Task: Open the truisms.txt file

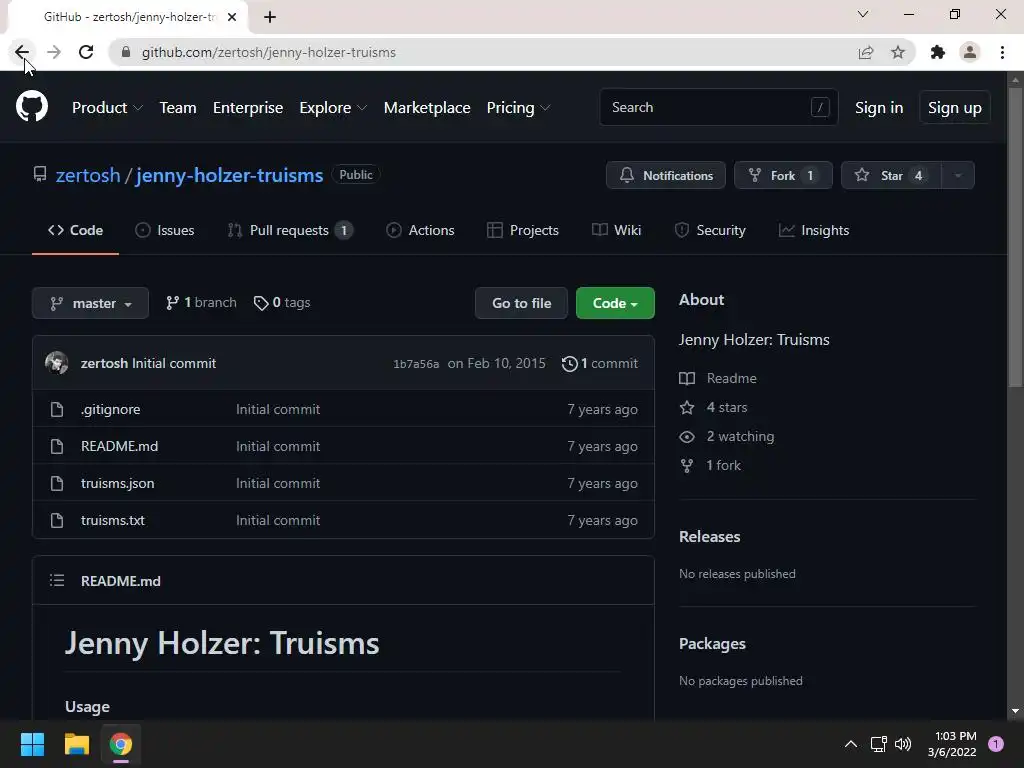Action: click(113, 520)
